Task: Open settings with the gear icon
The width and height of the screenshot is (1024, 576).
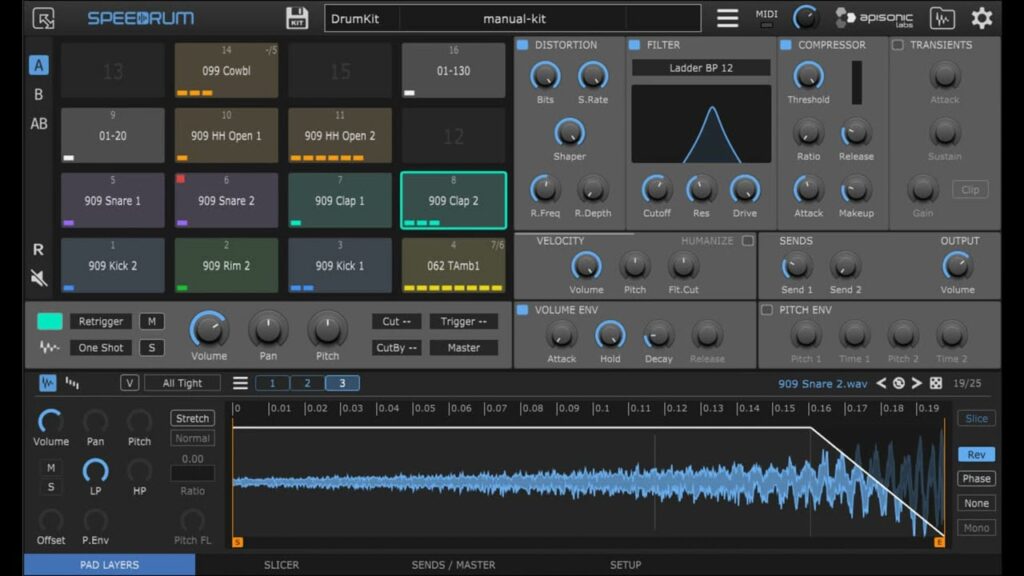Action: (982, 18)
